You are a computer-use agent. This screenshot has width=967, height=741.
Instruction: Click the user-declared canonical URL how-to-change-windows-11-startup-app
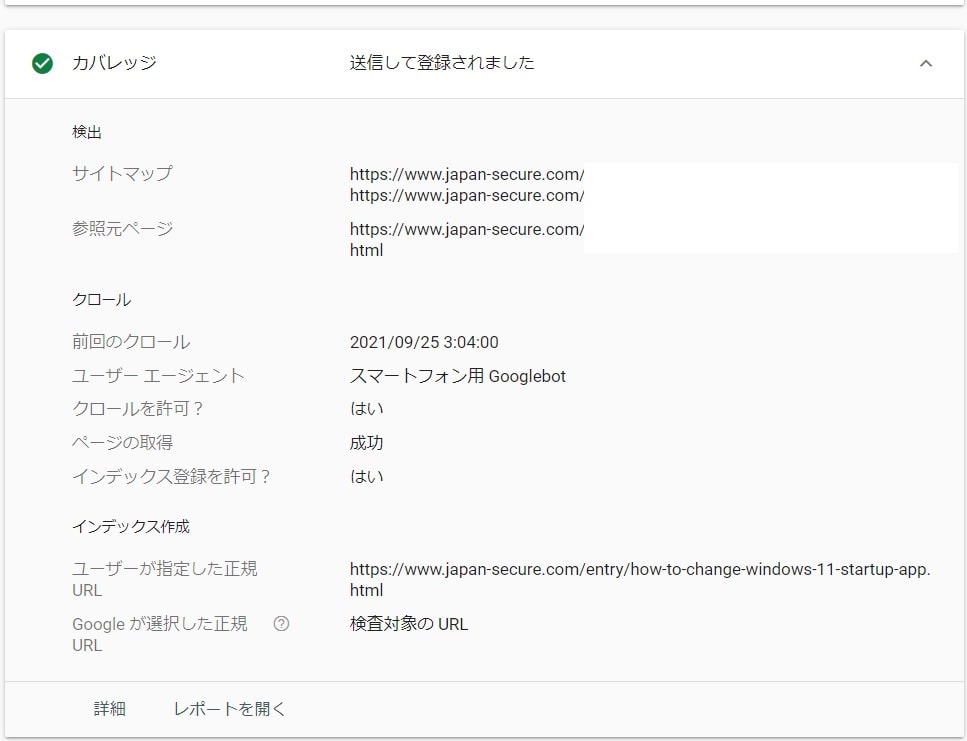(x=640, y=579)
